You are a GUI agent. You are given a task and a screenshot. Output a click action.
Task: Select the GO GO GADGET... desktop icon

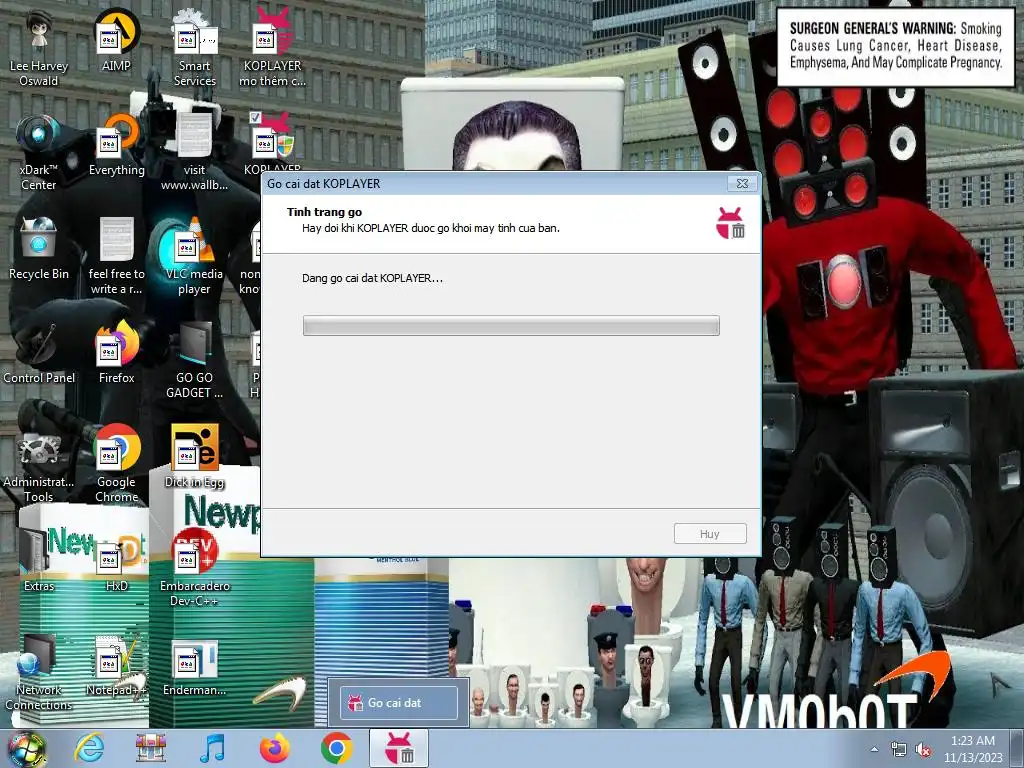pyautogui.click(x=194, y=361)
